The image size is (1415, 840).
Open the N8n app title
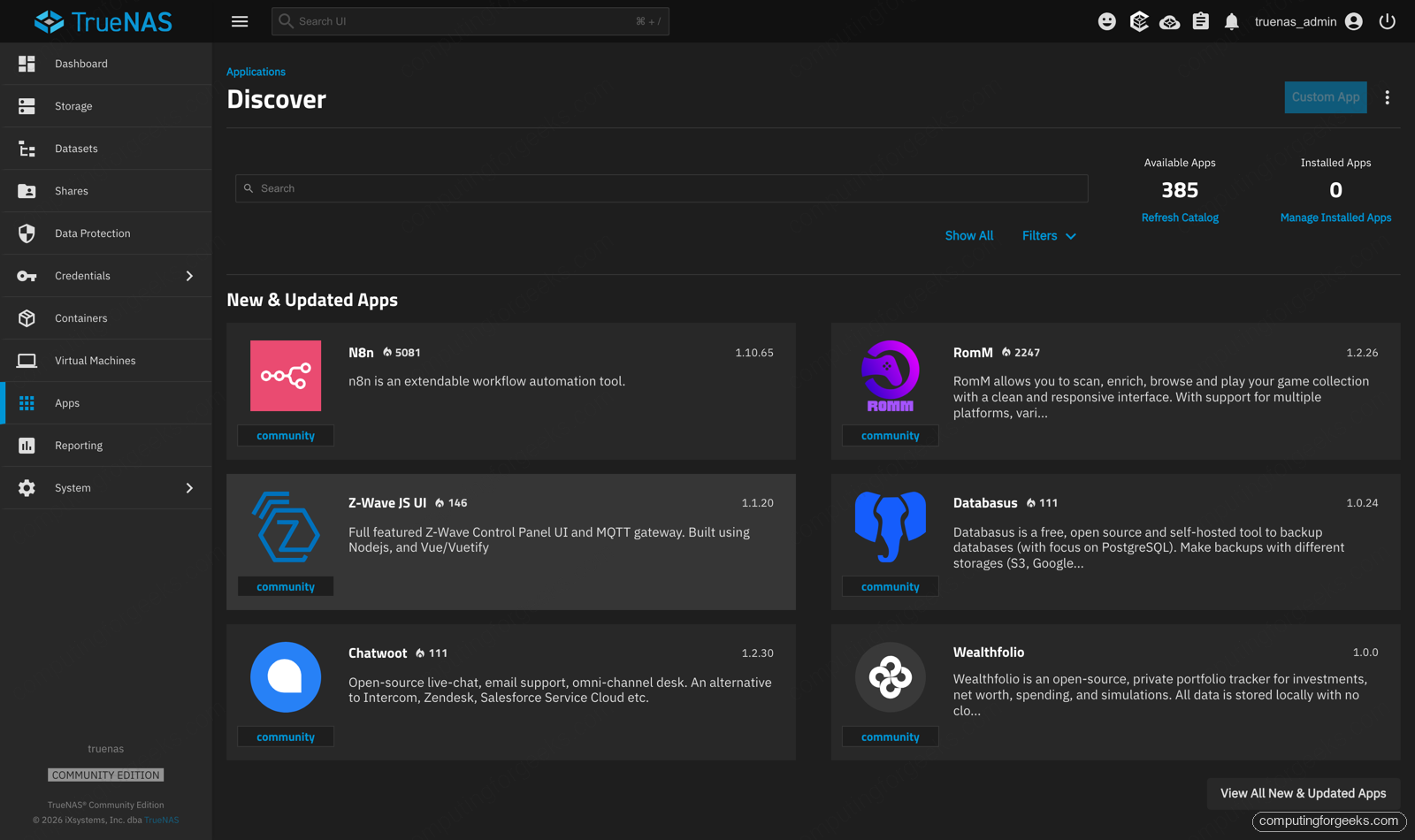tap(361, 353)
